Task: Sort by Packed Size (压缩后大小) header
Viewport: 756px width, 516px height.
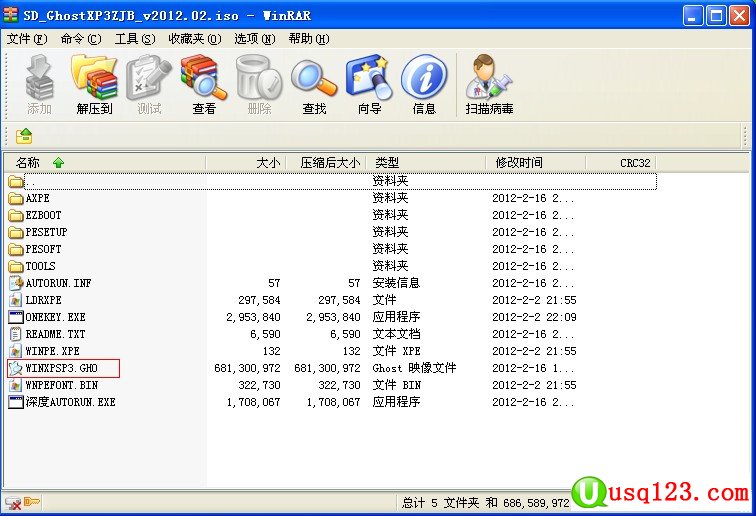Action: (x=326, y=163)
